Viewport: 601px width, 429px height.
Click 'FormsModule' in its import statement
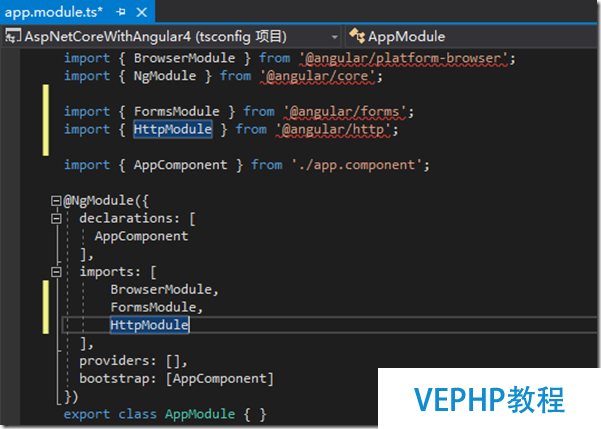coord(176,111)
